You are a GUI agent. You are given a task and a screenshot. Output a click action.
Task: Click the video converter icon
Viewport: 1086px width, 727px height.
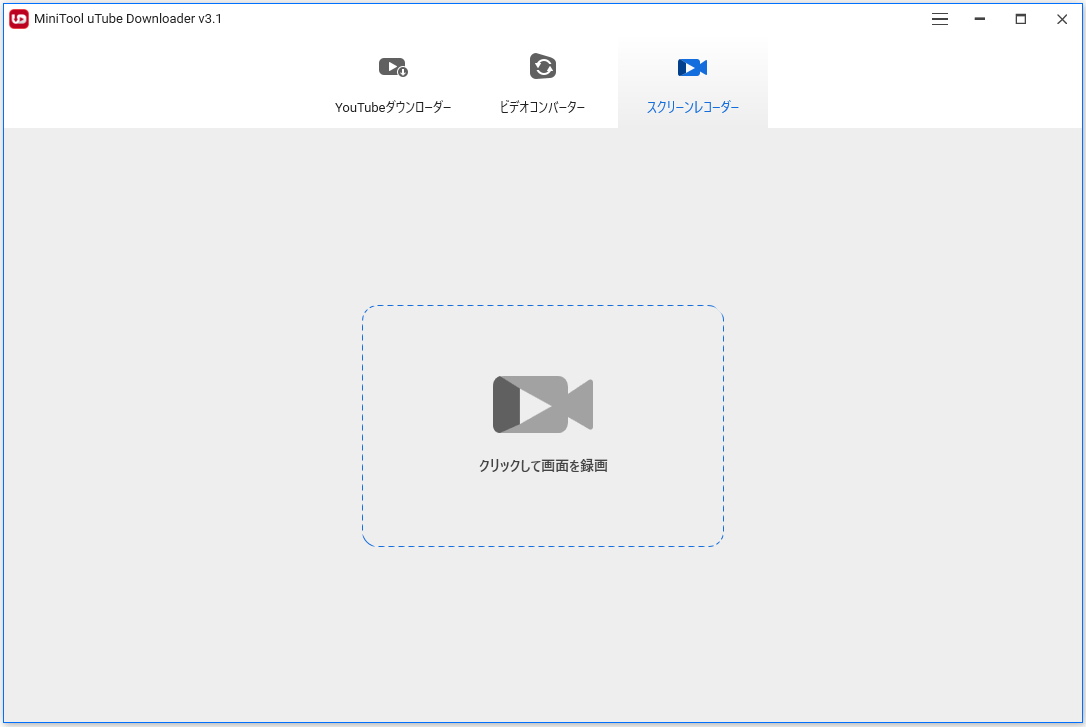543,66
